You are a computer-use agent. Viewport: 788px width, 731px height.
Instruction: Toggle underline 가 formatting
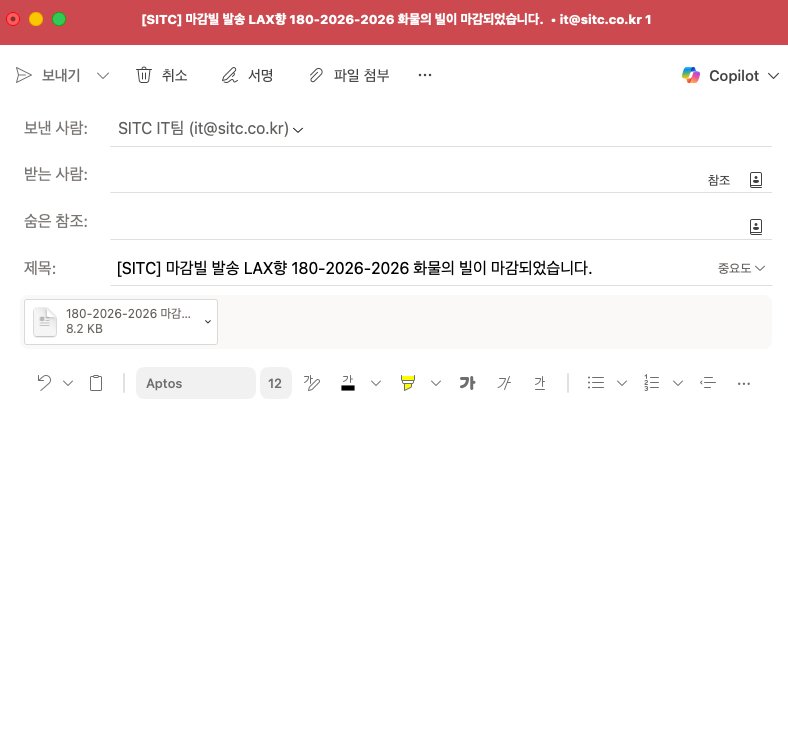pyautogui.click(x=540, y=383)
